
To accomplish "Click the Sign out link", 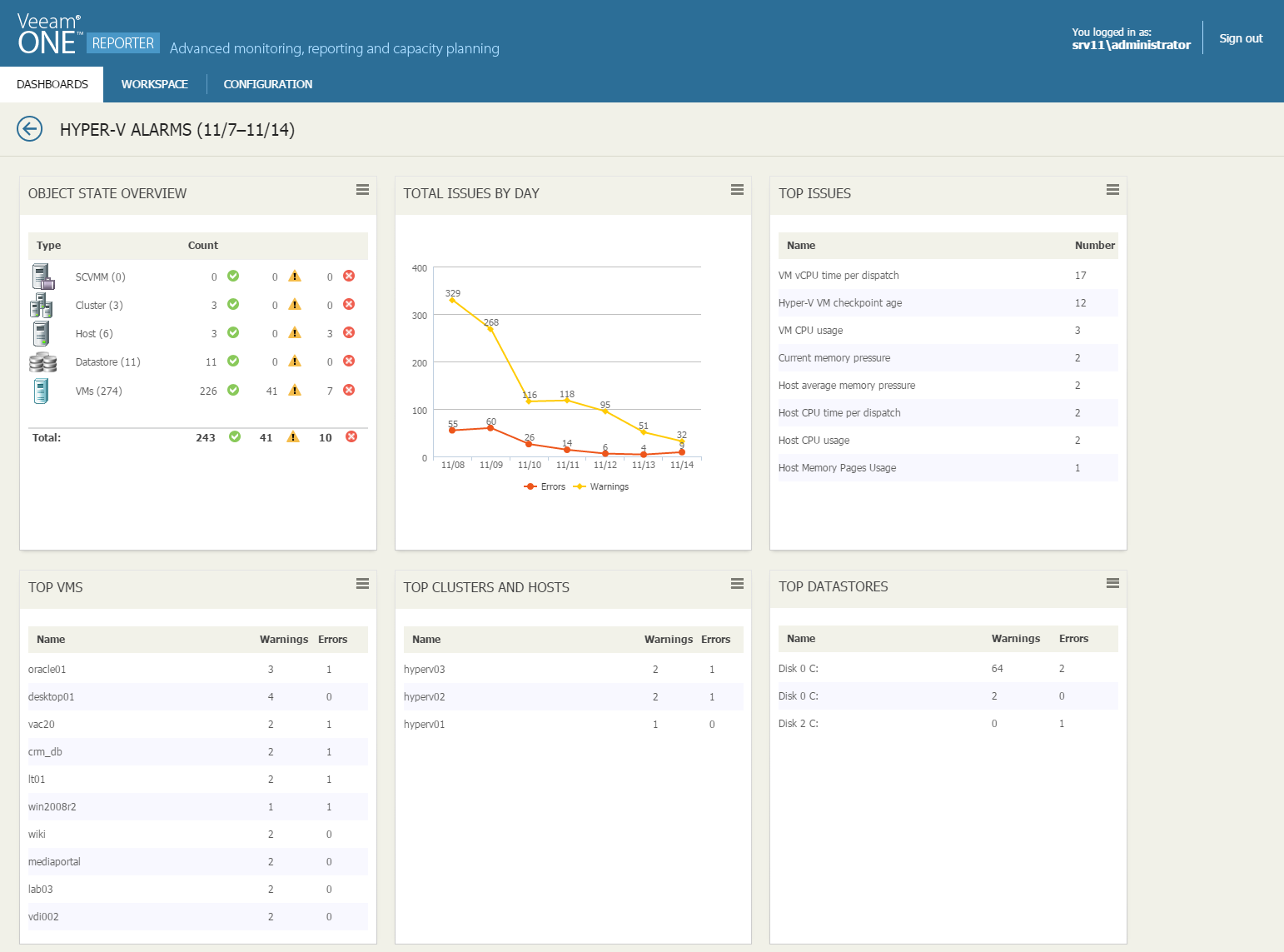I will pyautogui.click(x=1241, y=38).
